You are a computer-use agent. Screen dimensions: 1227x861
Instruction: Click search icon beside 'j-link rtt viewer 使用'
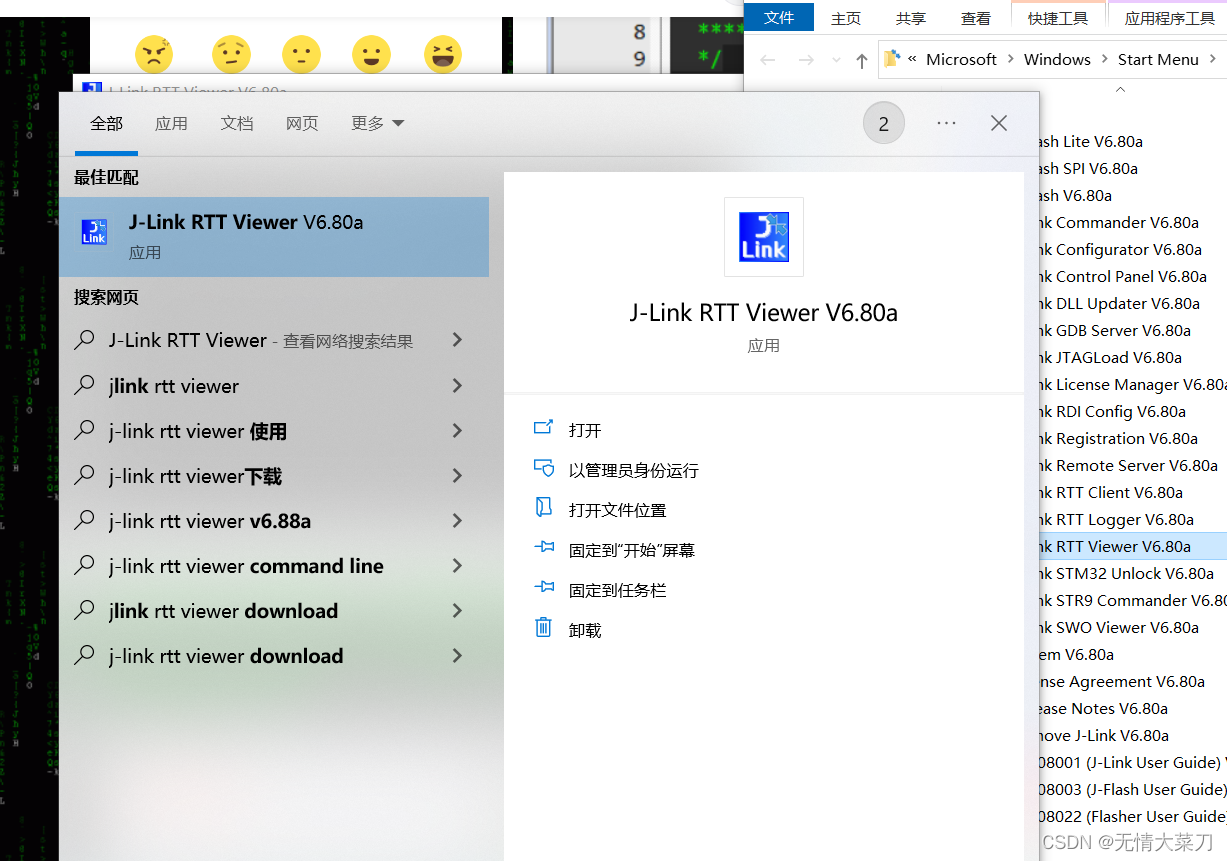(x=85, y=430)
